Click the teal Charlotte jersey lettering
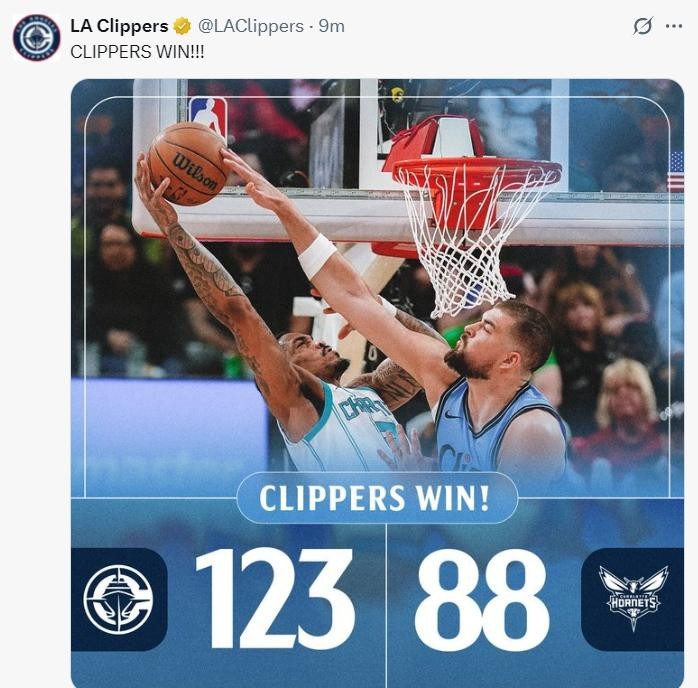This screenshot has width=698, height=688. click(363, 408)
